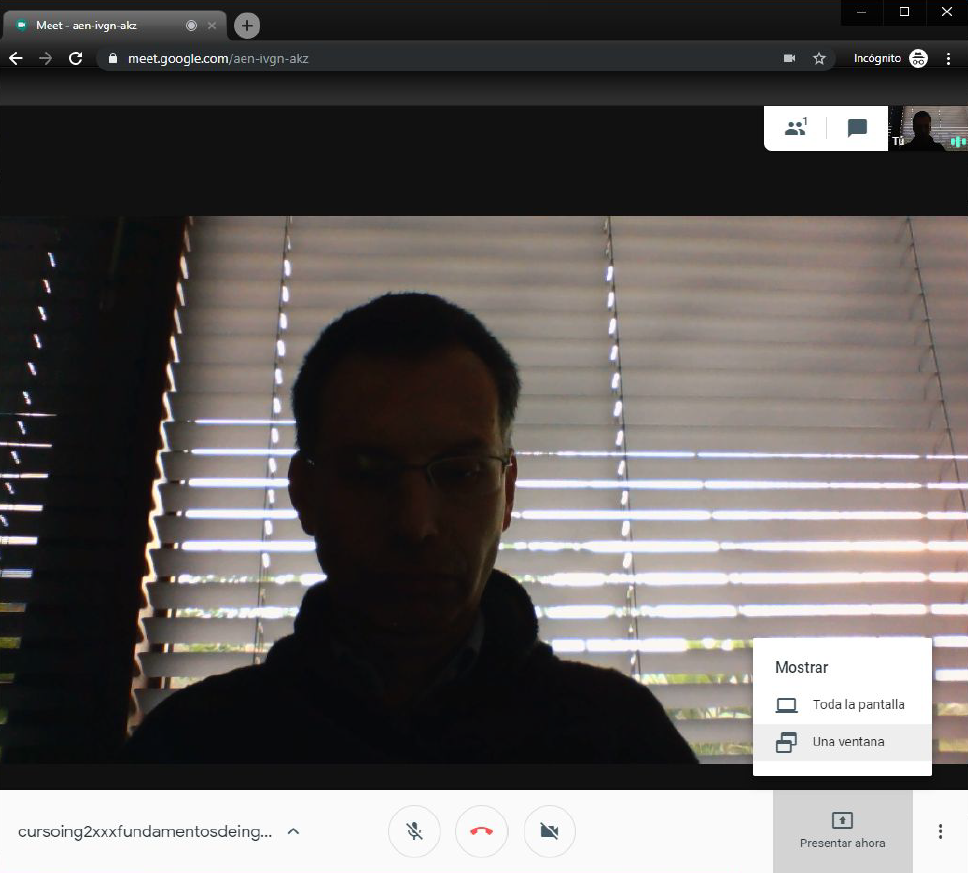Go back with browser back arrow
The width and height of the screenshot is (968, 873).
[x=15, y=58]
